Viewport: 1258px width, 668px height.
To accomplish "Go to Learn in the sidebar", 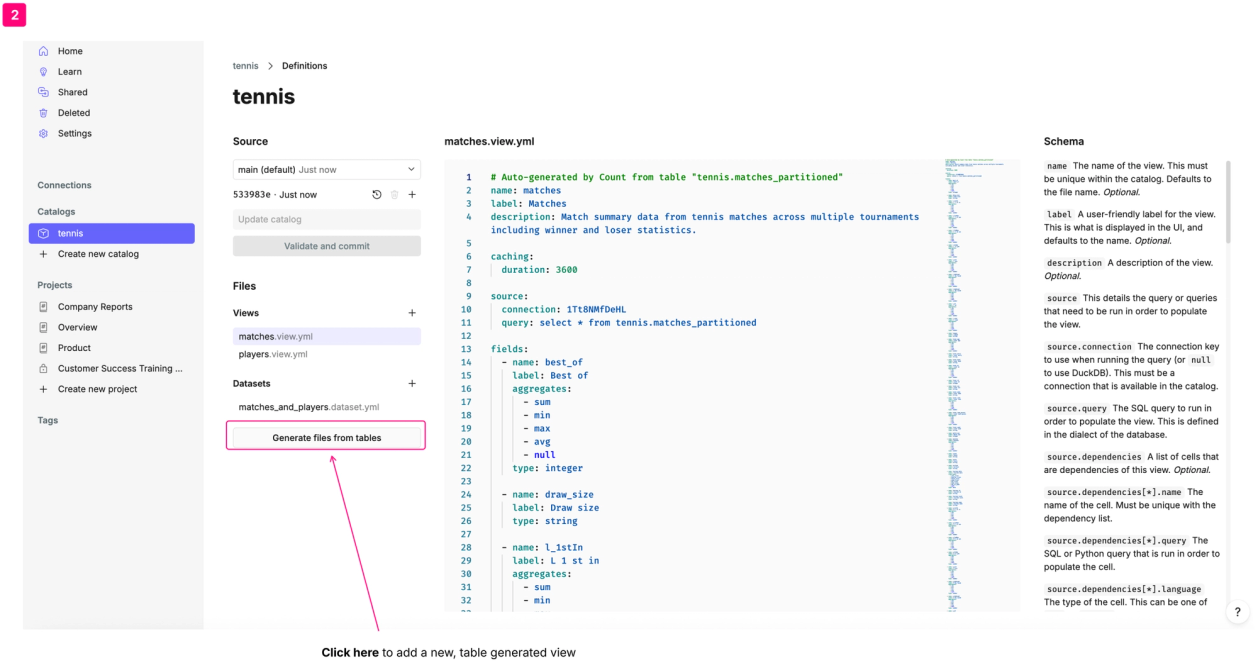I will 70,72.
